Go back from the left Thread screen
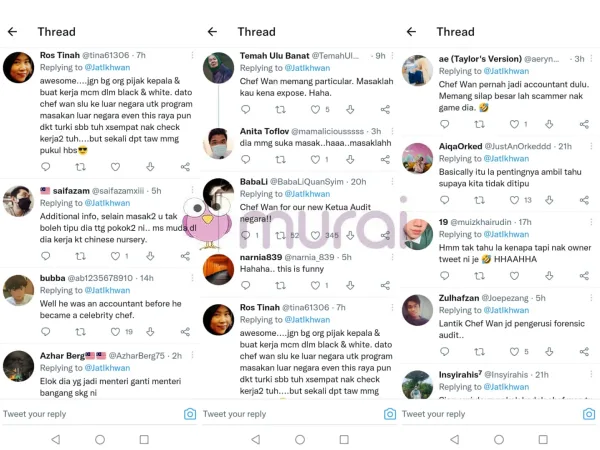This screenshot has height=450, width=600. [x=13, y=31]
